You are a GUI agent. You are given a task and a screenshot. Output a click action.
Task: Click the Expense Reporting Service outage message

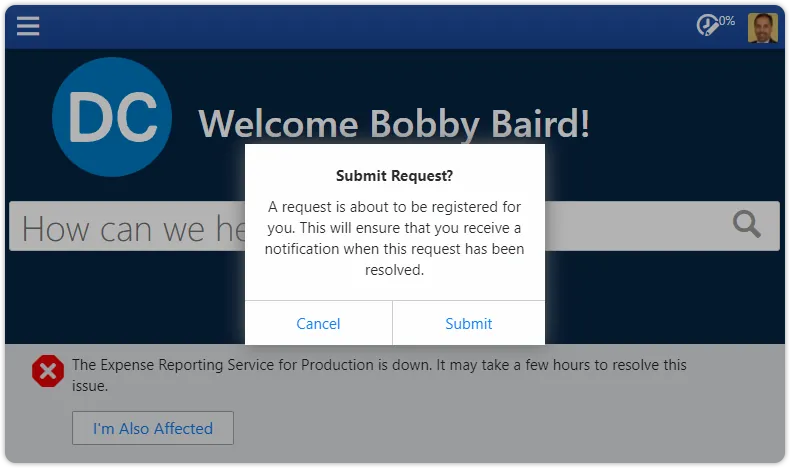tap(379, 375)
